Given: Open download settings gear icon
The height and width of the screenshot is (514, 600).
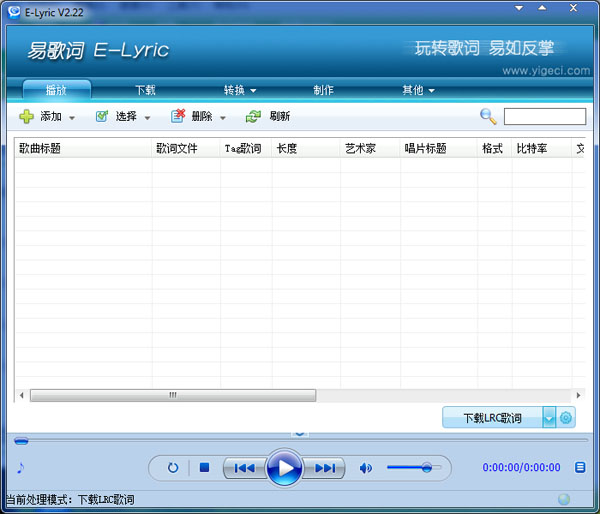Looking at the screenshot, I should [x=566, y=418].
